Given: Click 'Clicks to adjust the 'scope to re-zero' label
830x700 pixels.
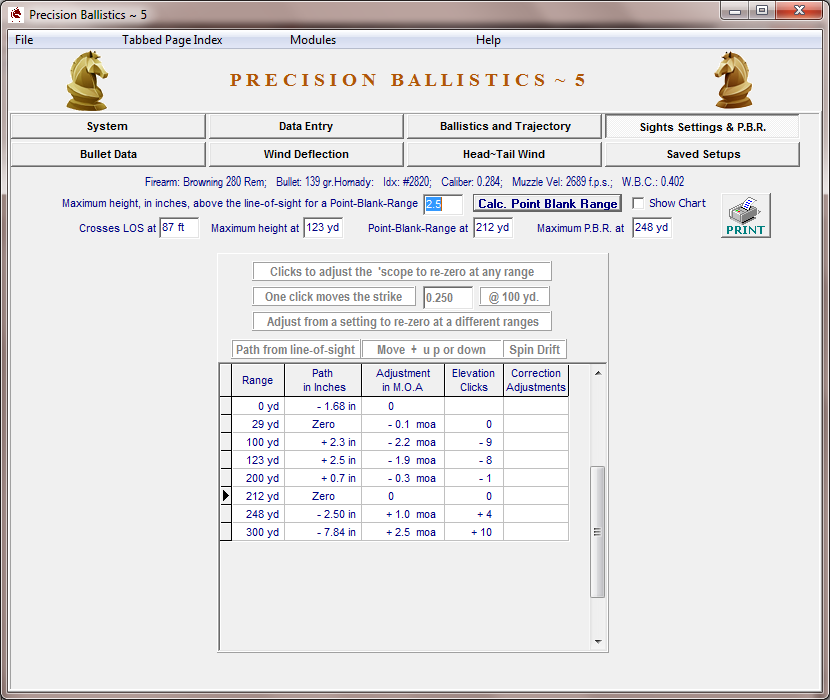Looking at the screenshot, I should pos(402,272).
